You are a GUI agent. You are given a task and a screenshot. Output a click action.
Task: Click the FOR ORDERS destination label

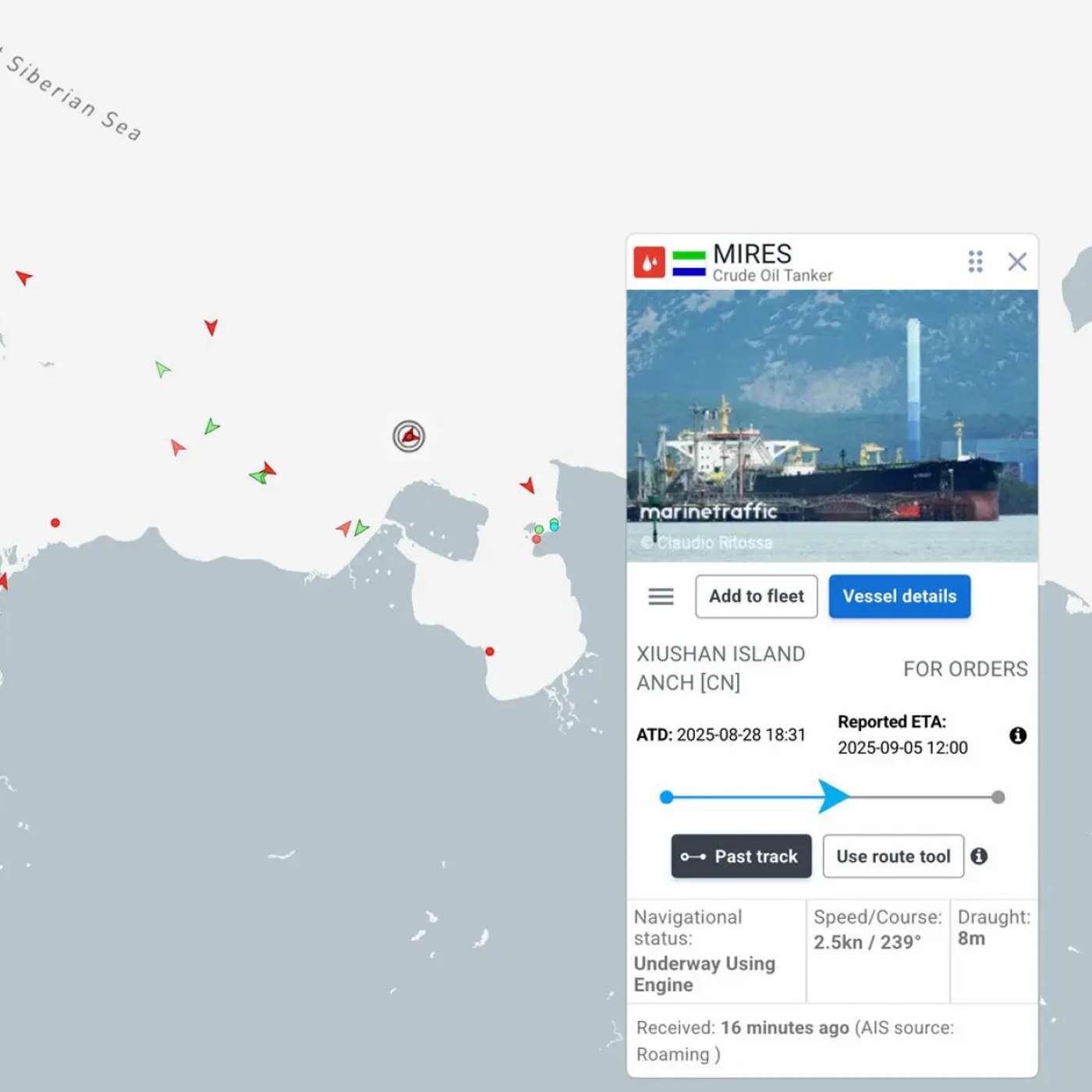(965, 669)
